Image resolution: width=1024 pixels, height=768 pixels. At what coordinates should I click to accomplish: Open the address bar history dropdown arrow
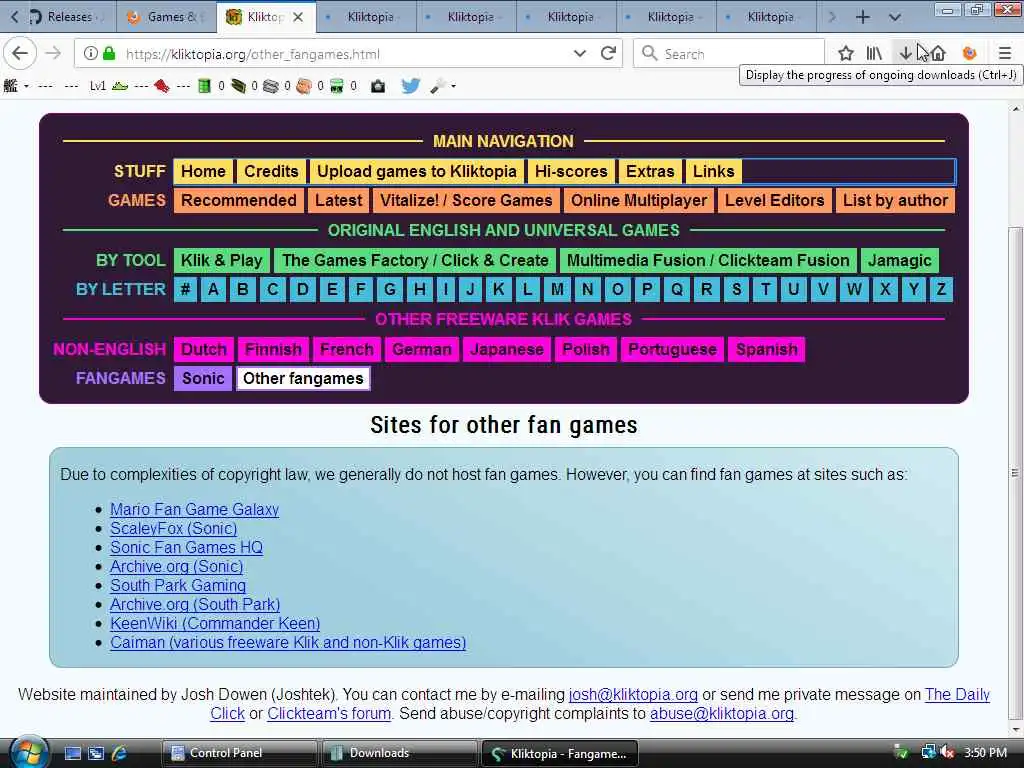point(579,54)
